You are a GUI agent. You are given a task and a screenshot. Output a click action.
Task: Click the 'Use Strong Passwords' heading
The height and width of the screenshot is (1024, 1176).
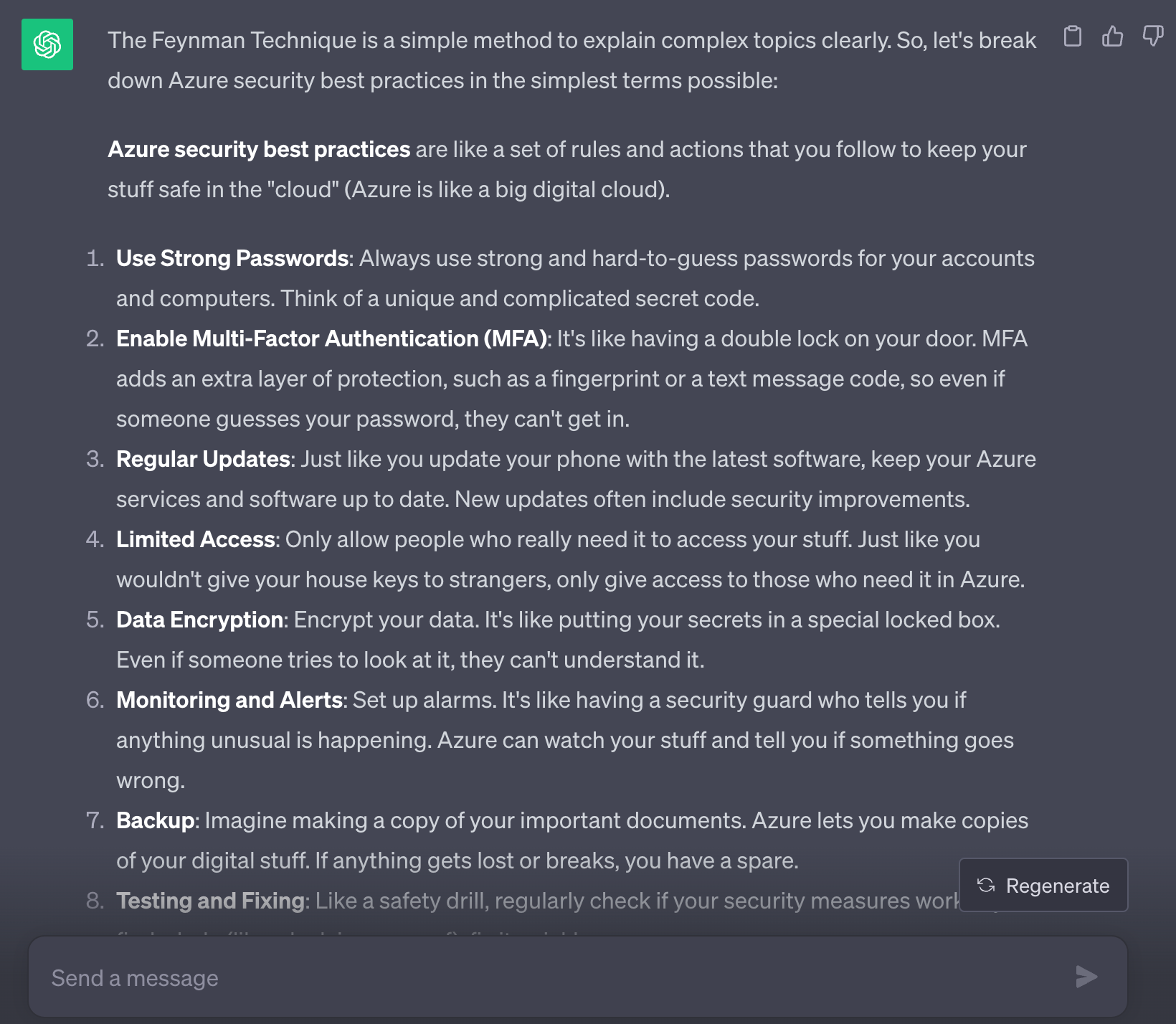point(232,258)
